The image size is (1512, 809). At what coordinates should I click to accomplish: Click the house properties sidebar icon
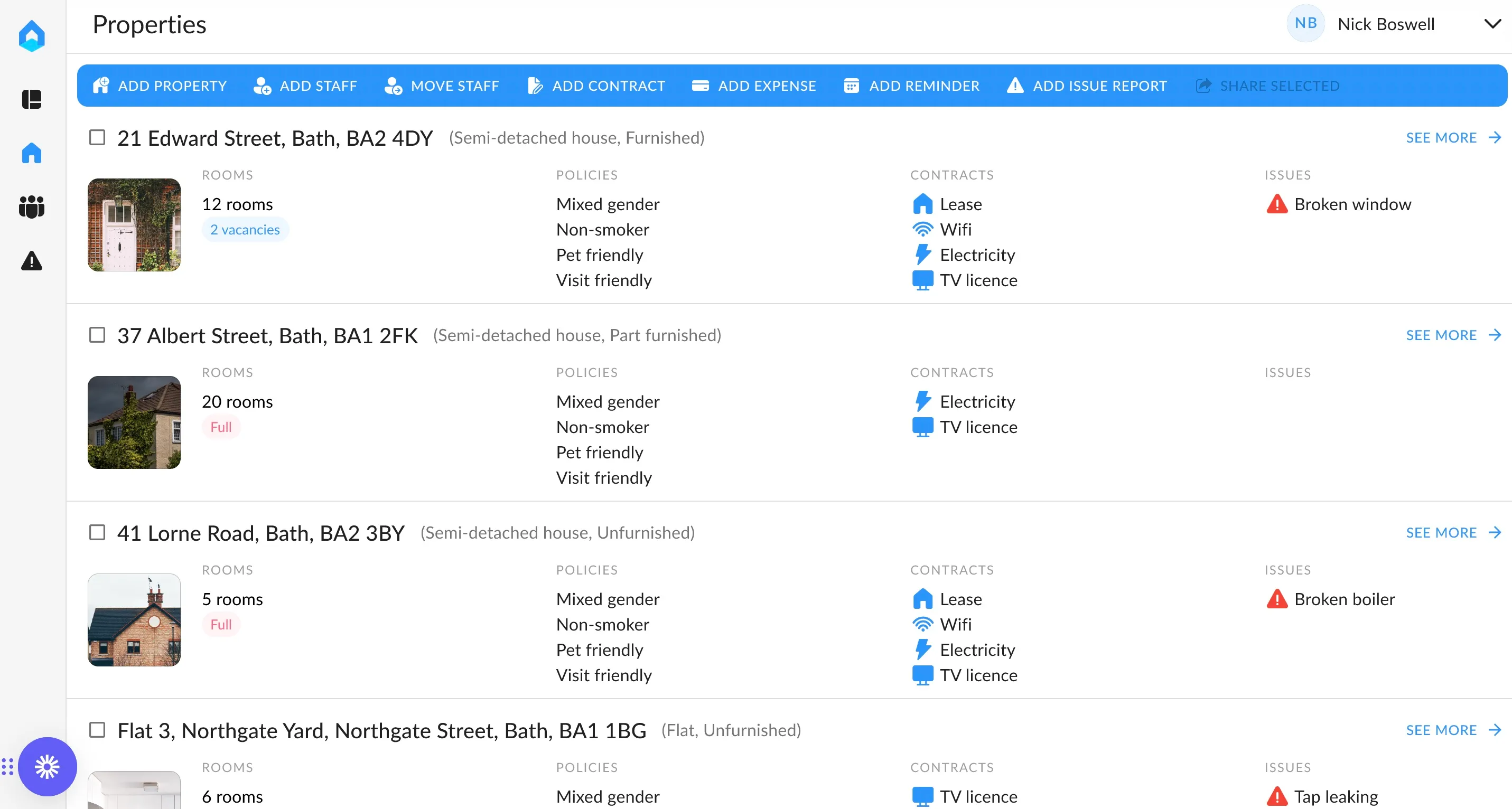pos(32,153)
